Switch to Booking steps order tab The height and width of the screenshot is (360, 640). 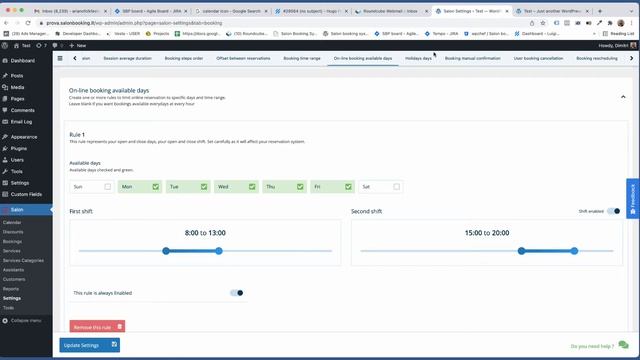[x=184, y=58]
